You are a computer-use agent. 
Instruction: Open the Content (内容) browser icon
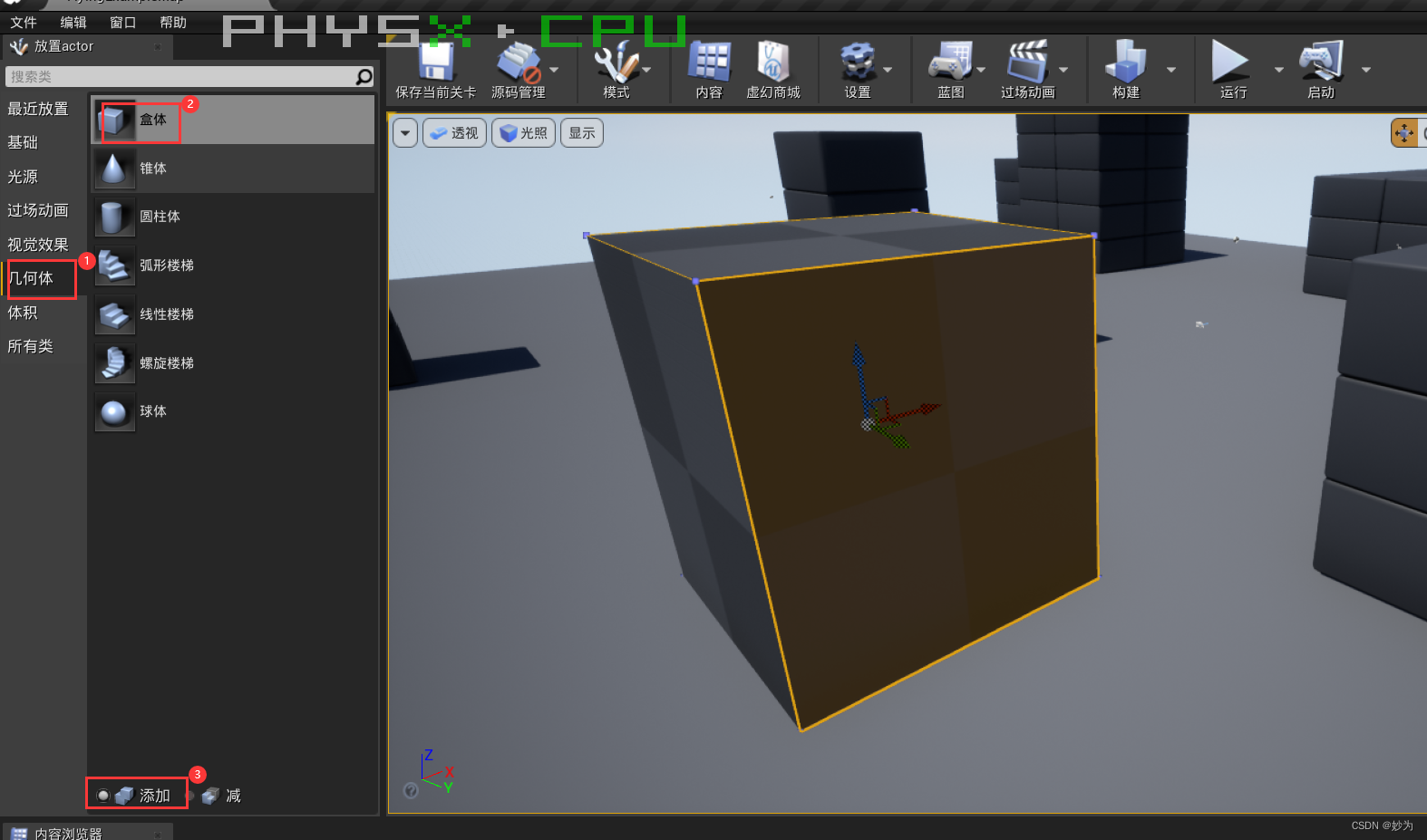709,62
